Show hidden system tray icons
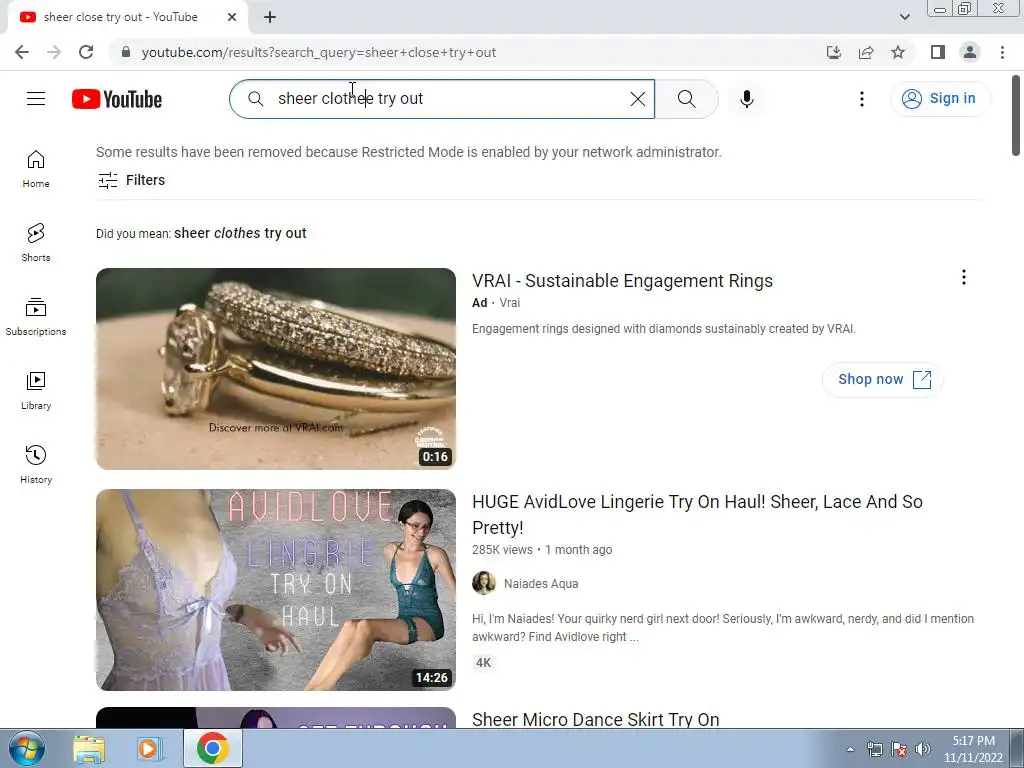This screenshot has width=1024, height=768. pos(850,749)
